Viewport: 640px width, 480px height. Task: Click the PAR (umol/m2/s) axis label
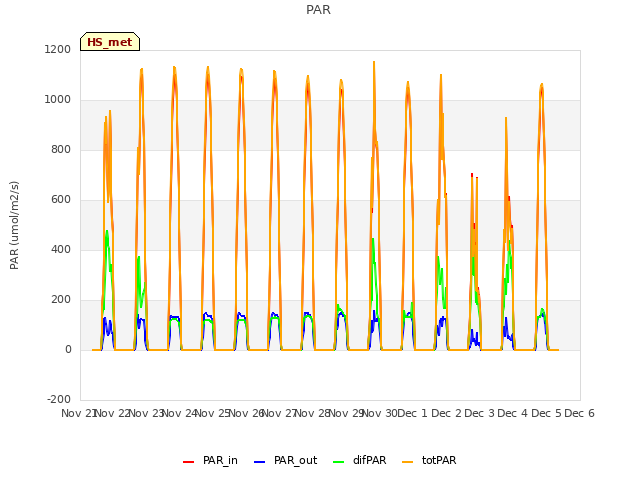pyautogui.click(x=14, y=225)
